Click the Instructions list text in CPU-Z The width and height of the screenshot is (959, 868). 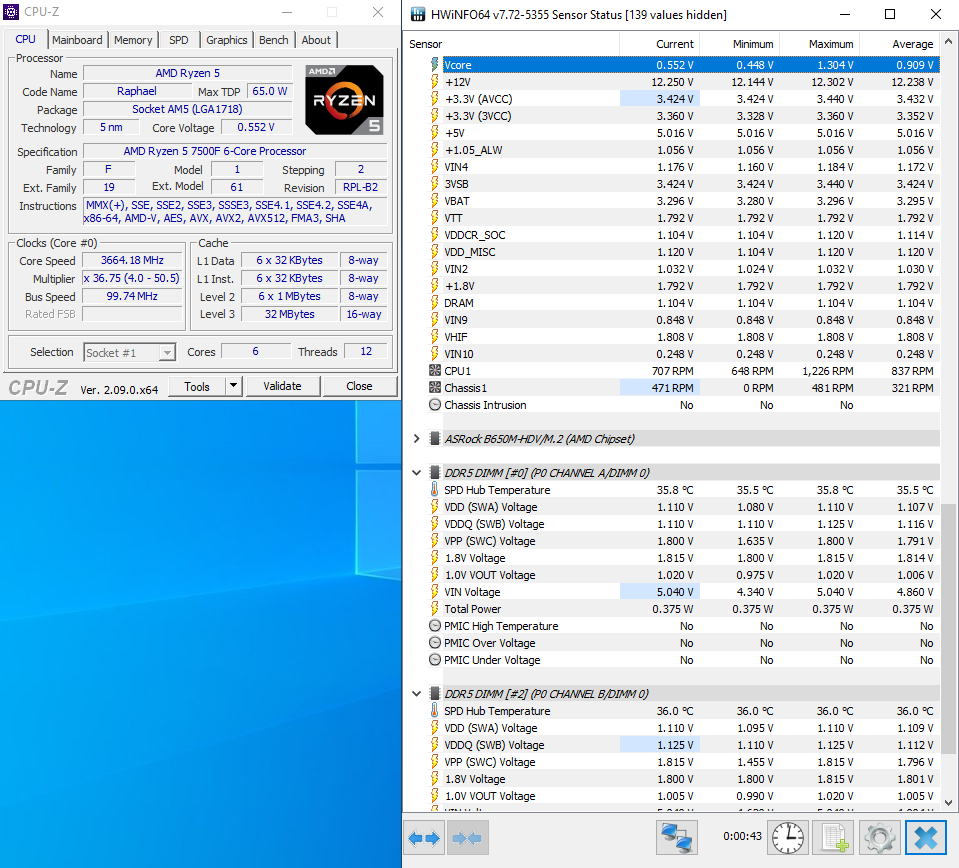coord(235,212)
